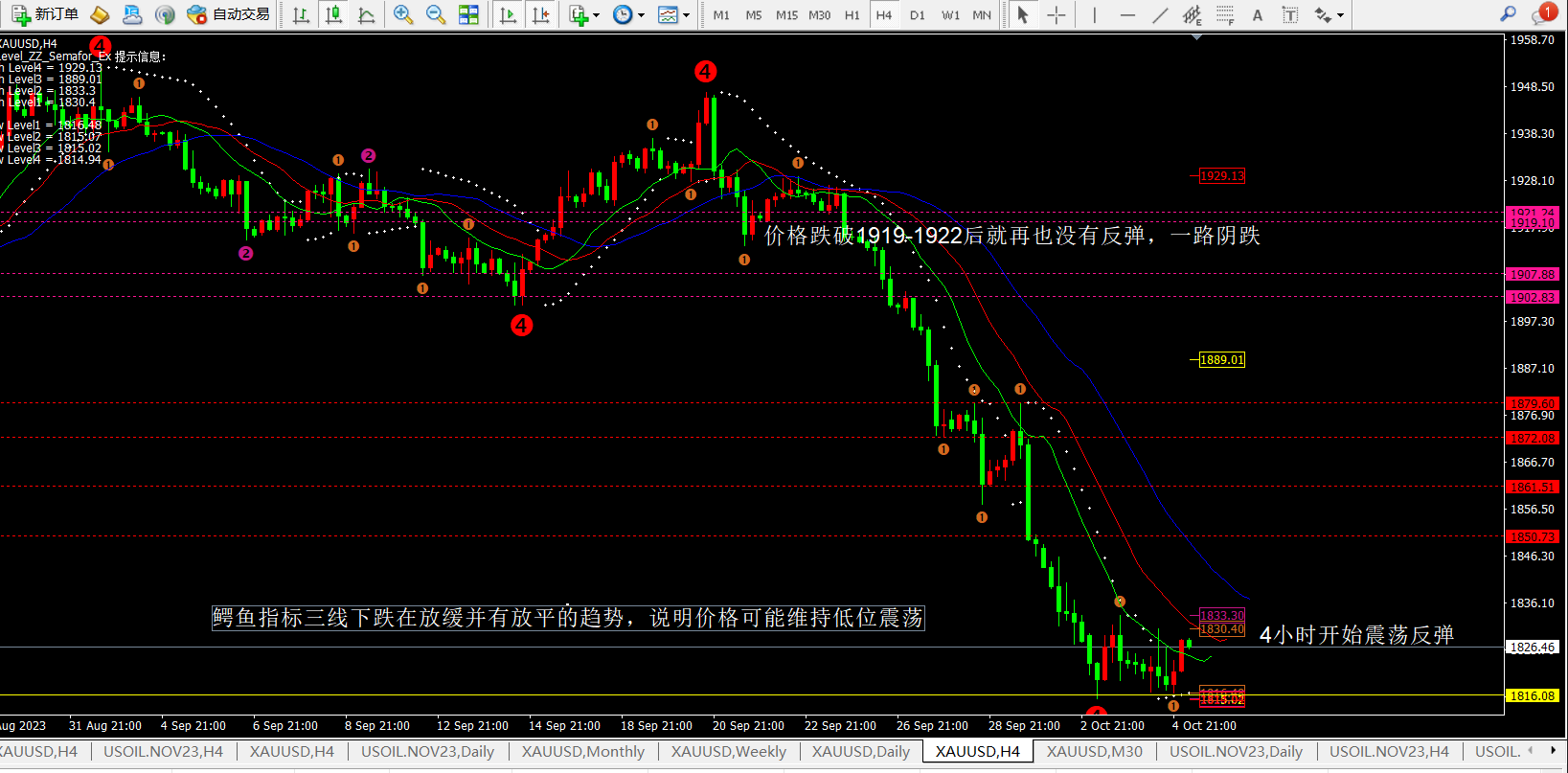This screenshot has height=773, width=1568.
Task: Open the XAUUSD,M30 chart tab
Action: 1095,752
